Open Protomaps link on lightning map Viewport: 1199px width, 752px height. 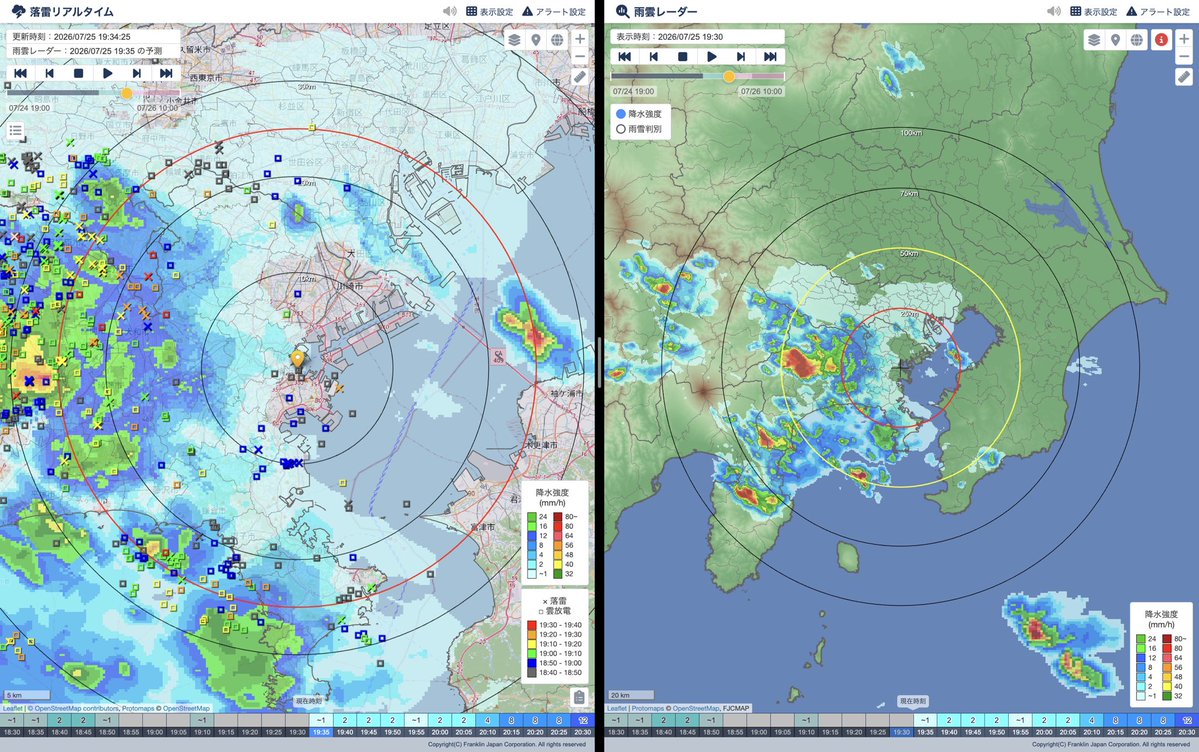coord(138,708)
